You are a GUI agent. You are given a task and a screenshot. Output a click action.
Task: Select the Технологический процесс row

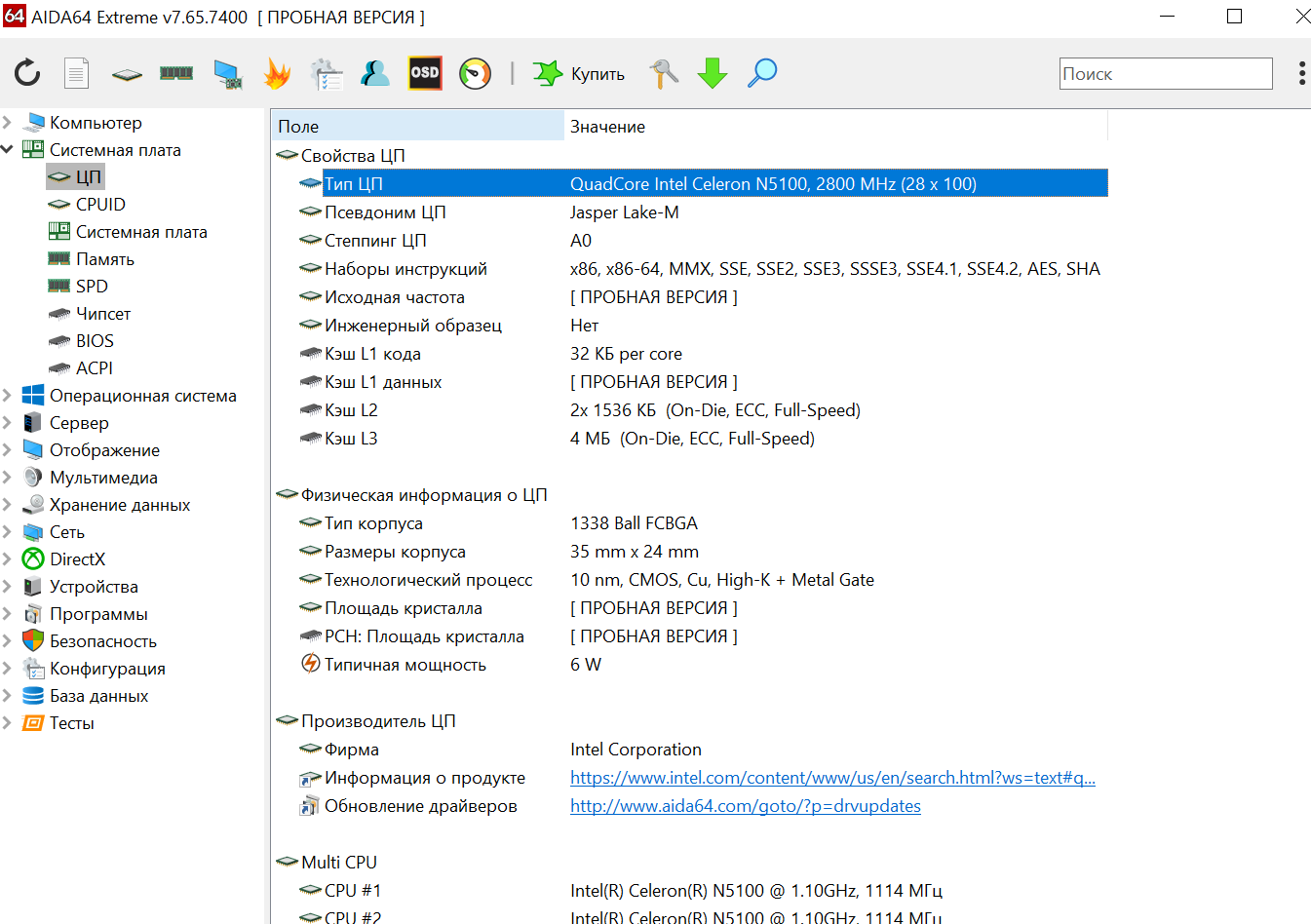pos(702,580)
